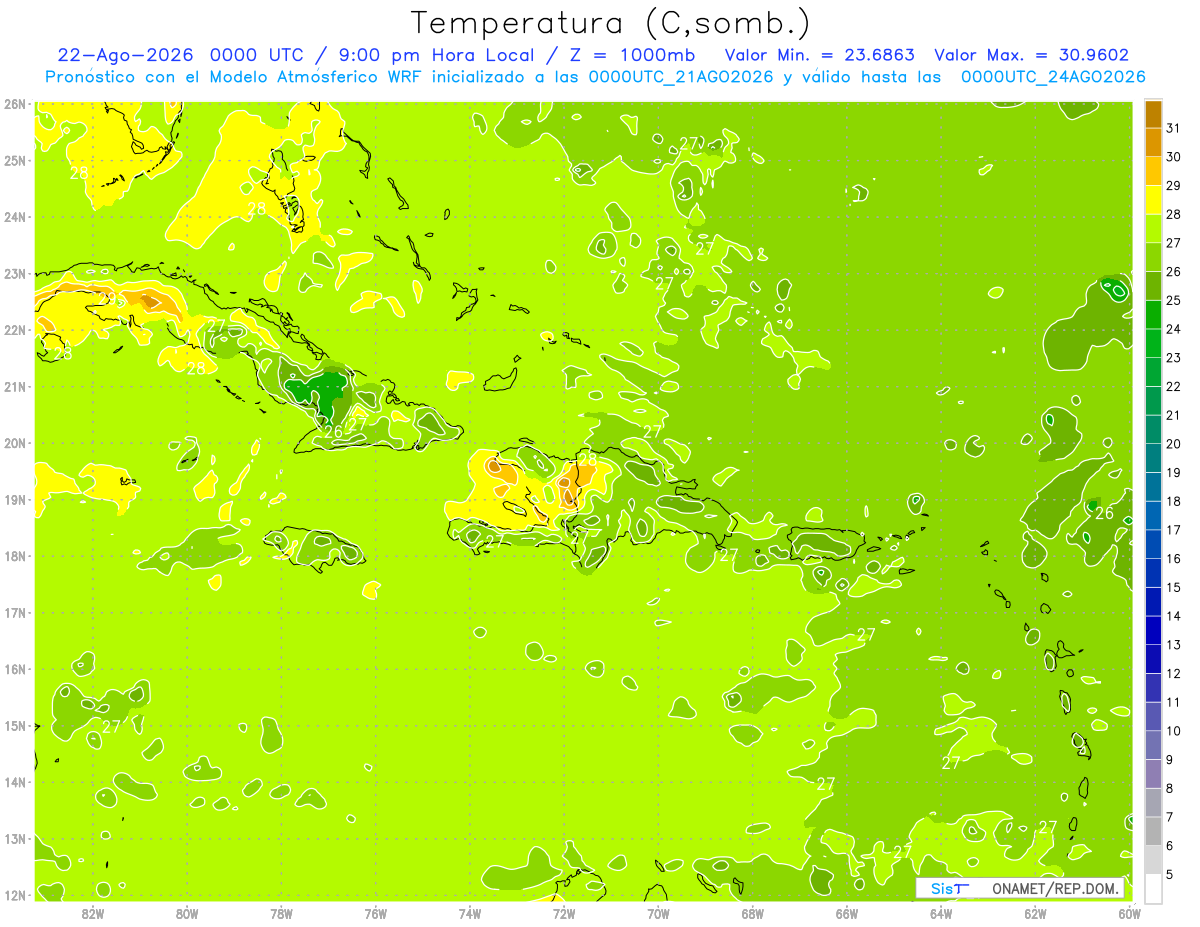This screenshot has height=927, width=1200.
Task: Click the 12N latitude axis label
Action: pos(15,895)
